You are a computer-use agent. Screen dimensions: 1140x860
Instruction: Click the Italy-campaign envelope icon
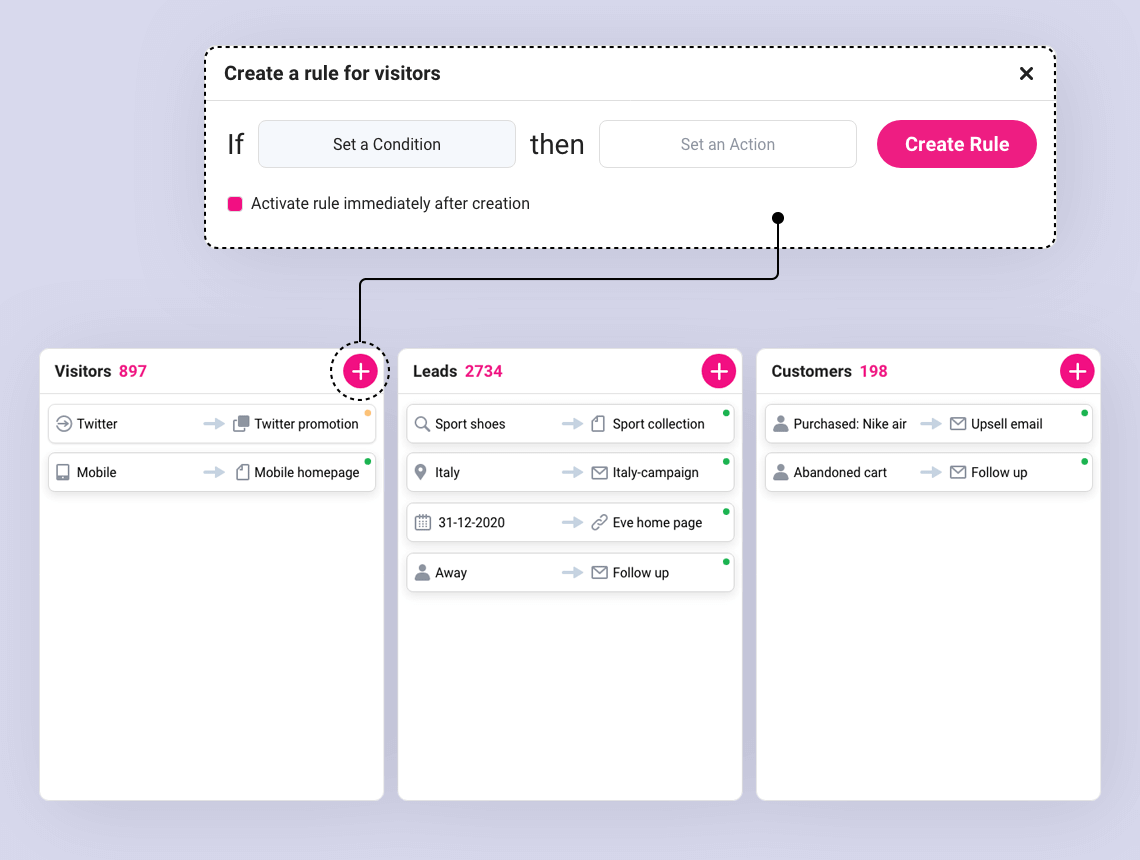[599, 473]
